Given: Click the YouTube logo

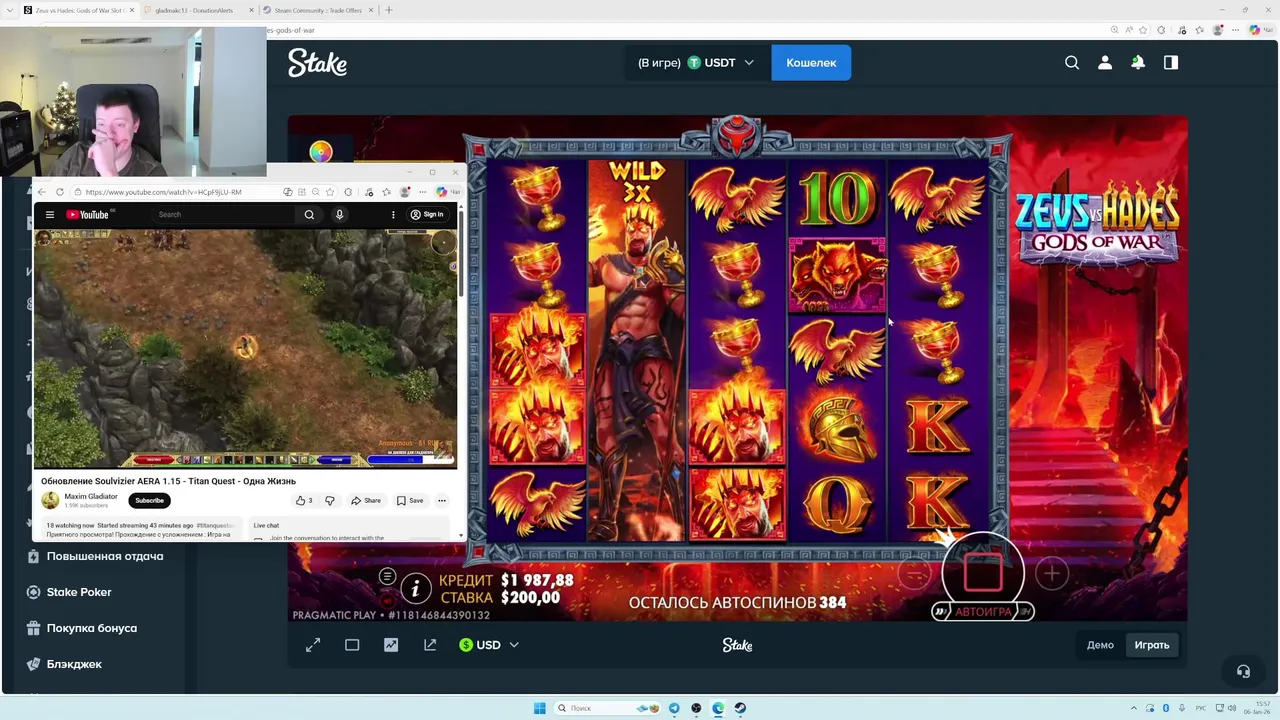Looking at the screenshot, I should (x=88, y=214).
